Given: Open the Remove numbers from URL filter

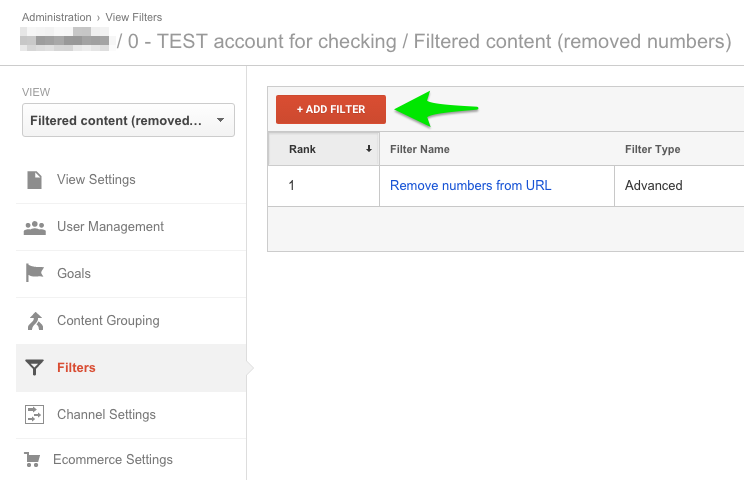Looking at the screenshot, I should pos(470,185).
